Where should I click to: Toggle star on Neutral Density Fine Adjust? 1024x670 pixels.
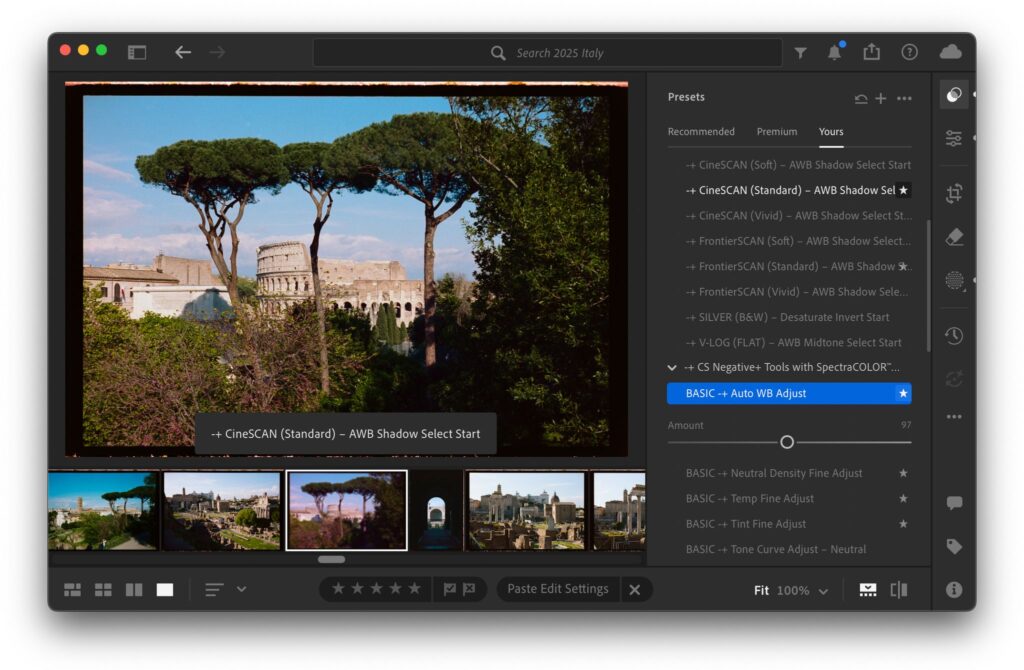[x=903, y=473]
